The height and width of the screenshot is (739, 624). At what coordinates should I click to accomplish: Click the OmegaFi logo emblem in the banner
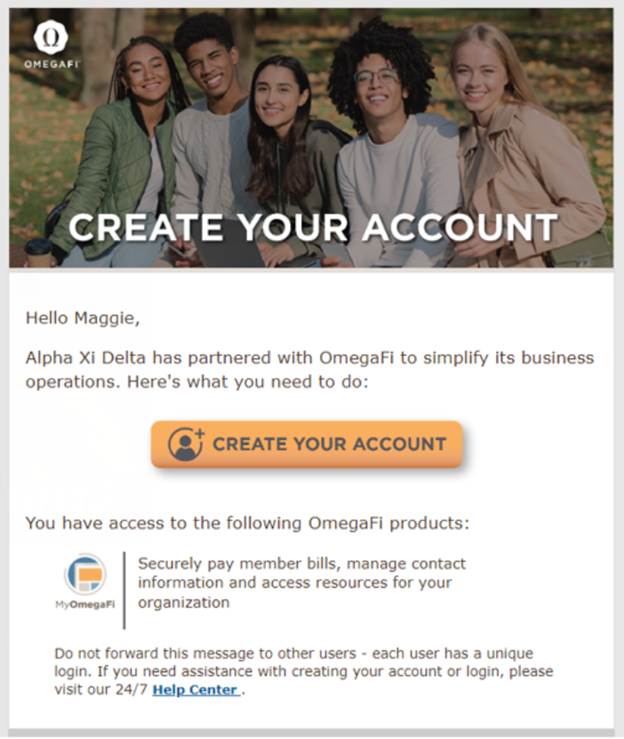(50, 38)
